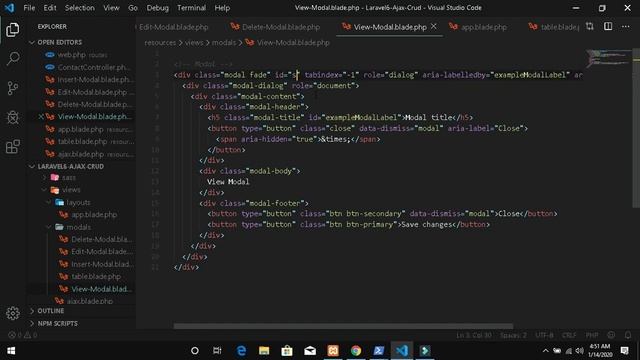Change CRLF end of line sequence
640x360 pixels.
click(x=569, y=335)
